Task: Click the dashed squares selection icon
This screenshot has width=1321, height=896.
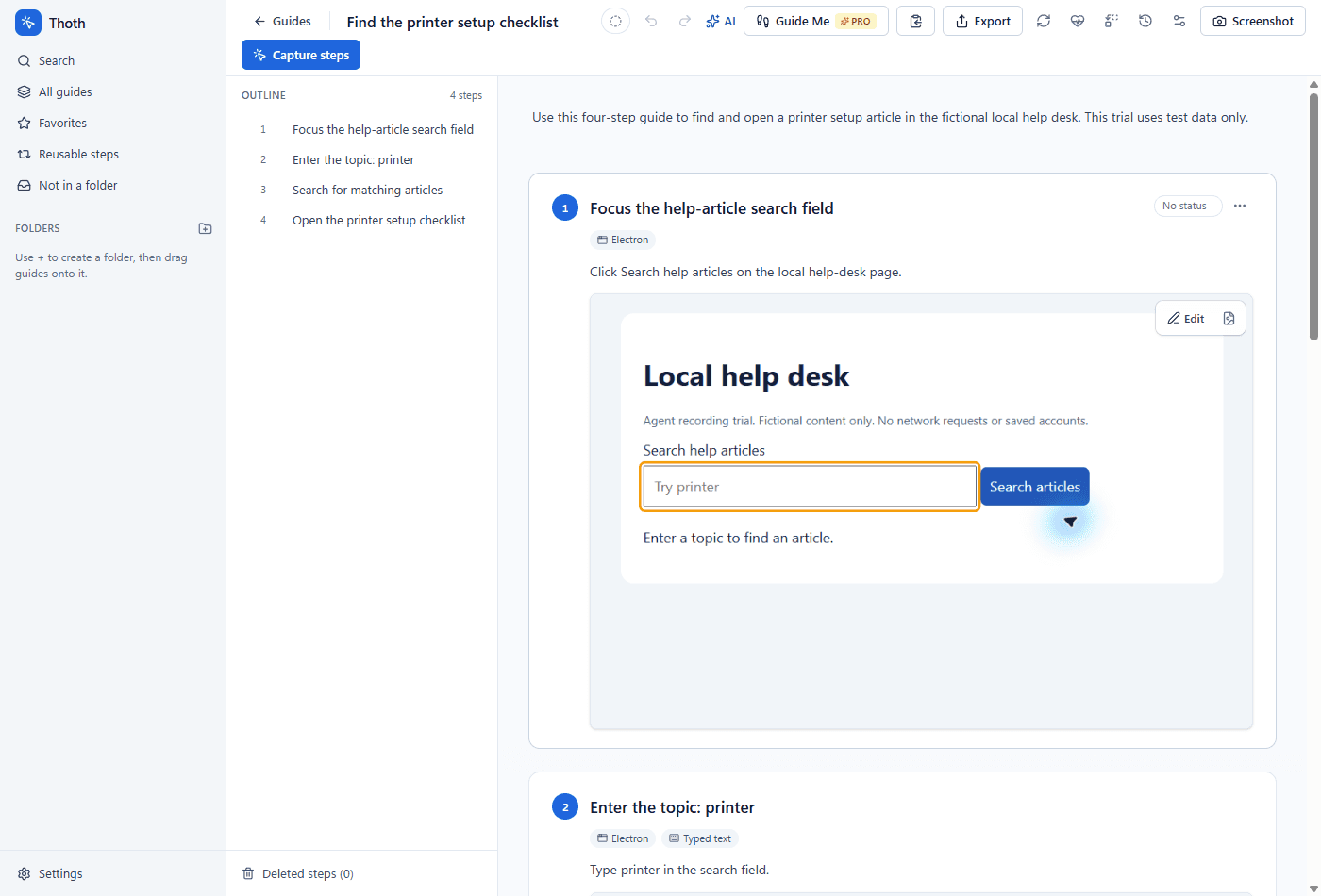Action: 1112,21
